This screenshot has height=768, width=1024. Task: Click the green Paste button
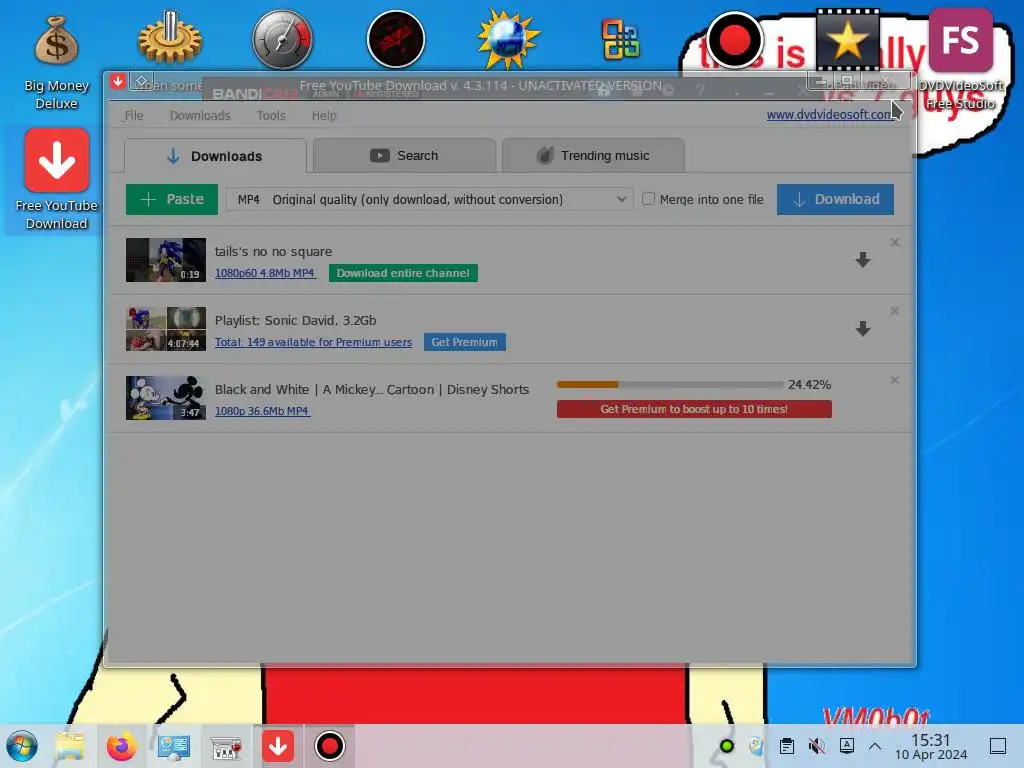(x=172, y=199)
